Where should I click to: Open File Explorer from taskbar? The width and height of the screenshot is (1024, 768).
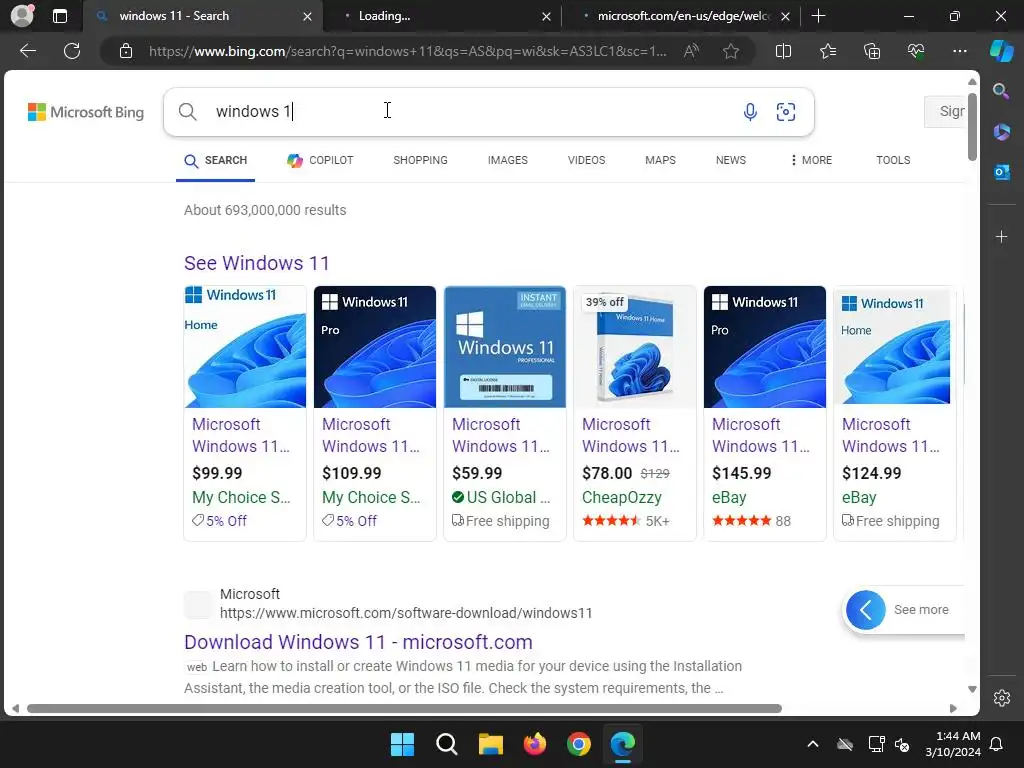490,744
